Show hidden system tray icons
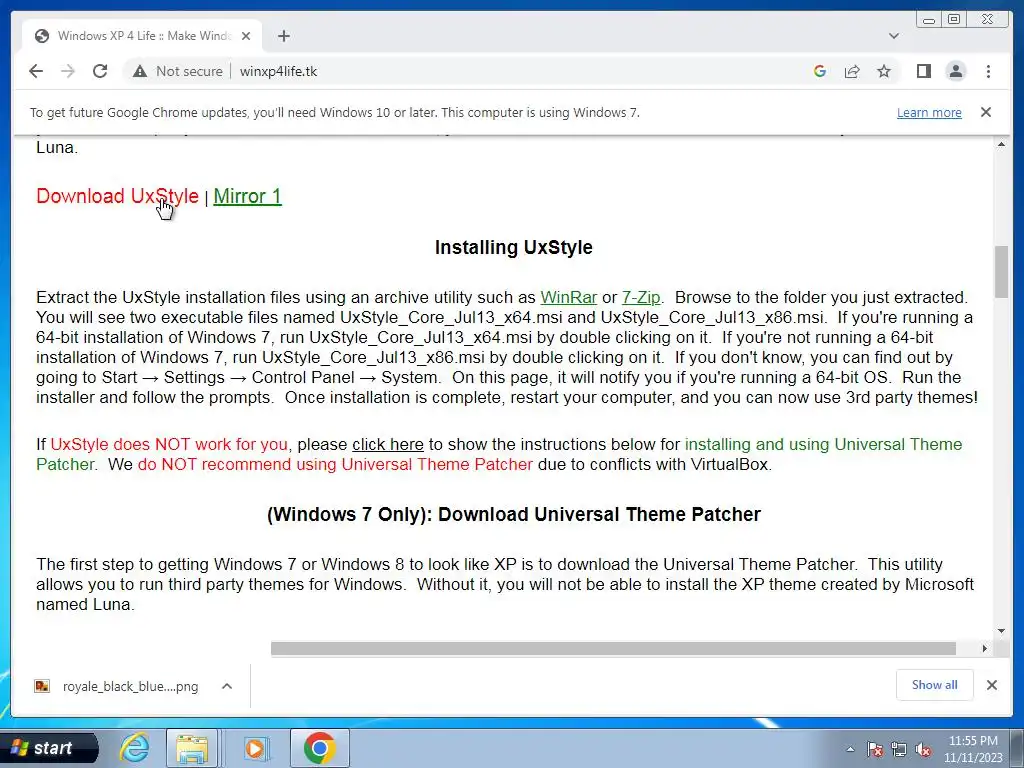 [x=850, y=750]
